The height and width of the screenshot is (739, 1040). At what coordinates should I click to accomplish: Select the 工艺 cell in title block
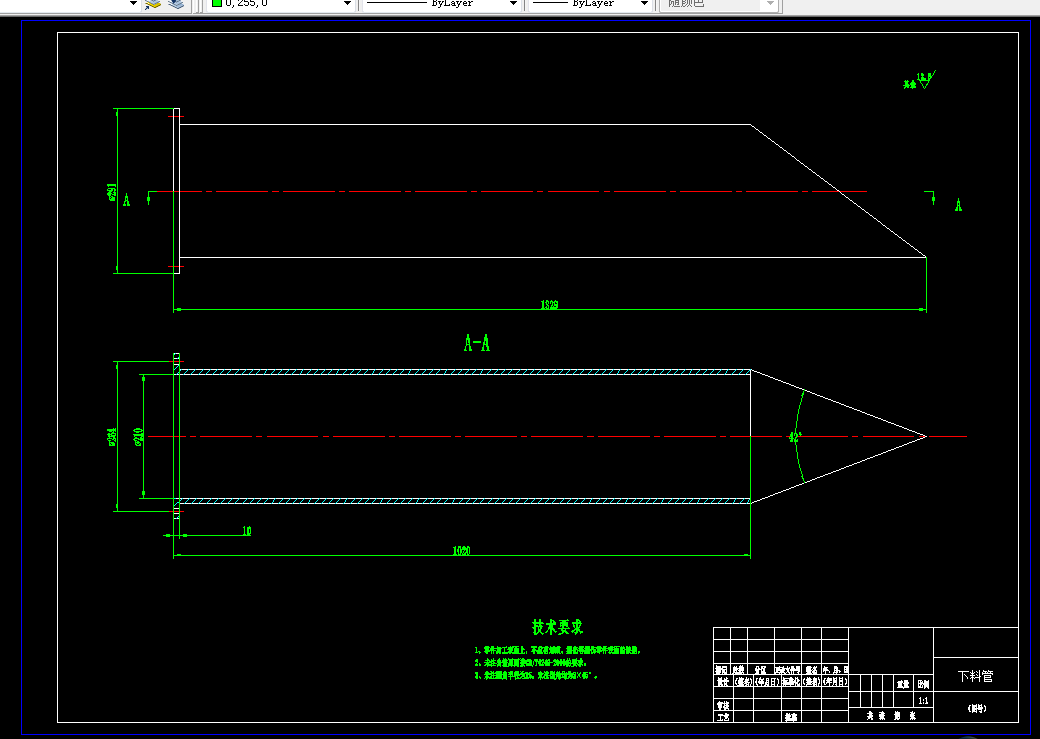pyautogui.click(x=723, y=717)
